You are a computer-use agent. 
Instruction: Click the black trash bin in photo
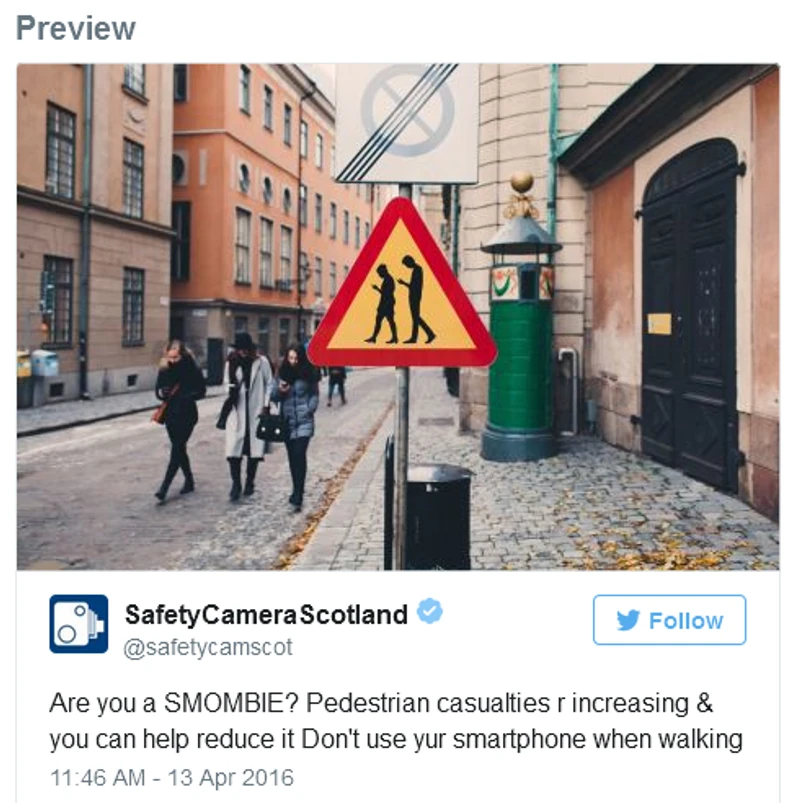(438, 516)
